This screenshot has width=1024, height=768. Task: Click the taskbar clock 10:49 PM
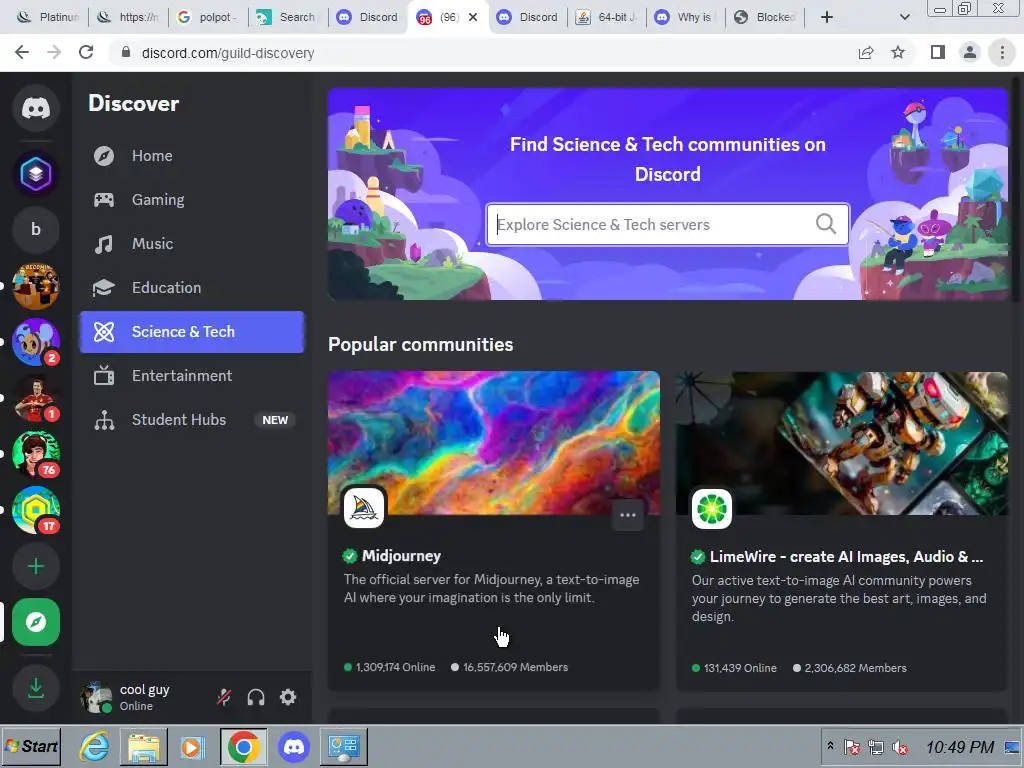click(959, 747)
